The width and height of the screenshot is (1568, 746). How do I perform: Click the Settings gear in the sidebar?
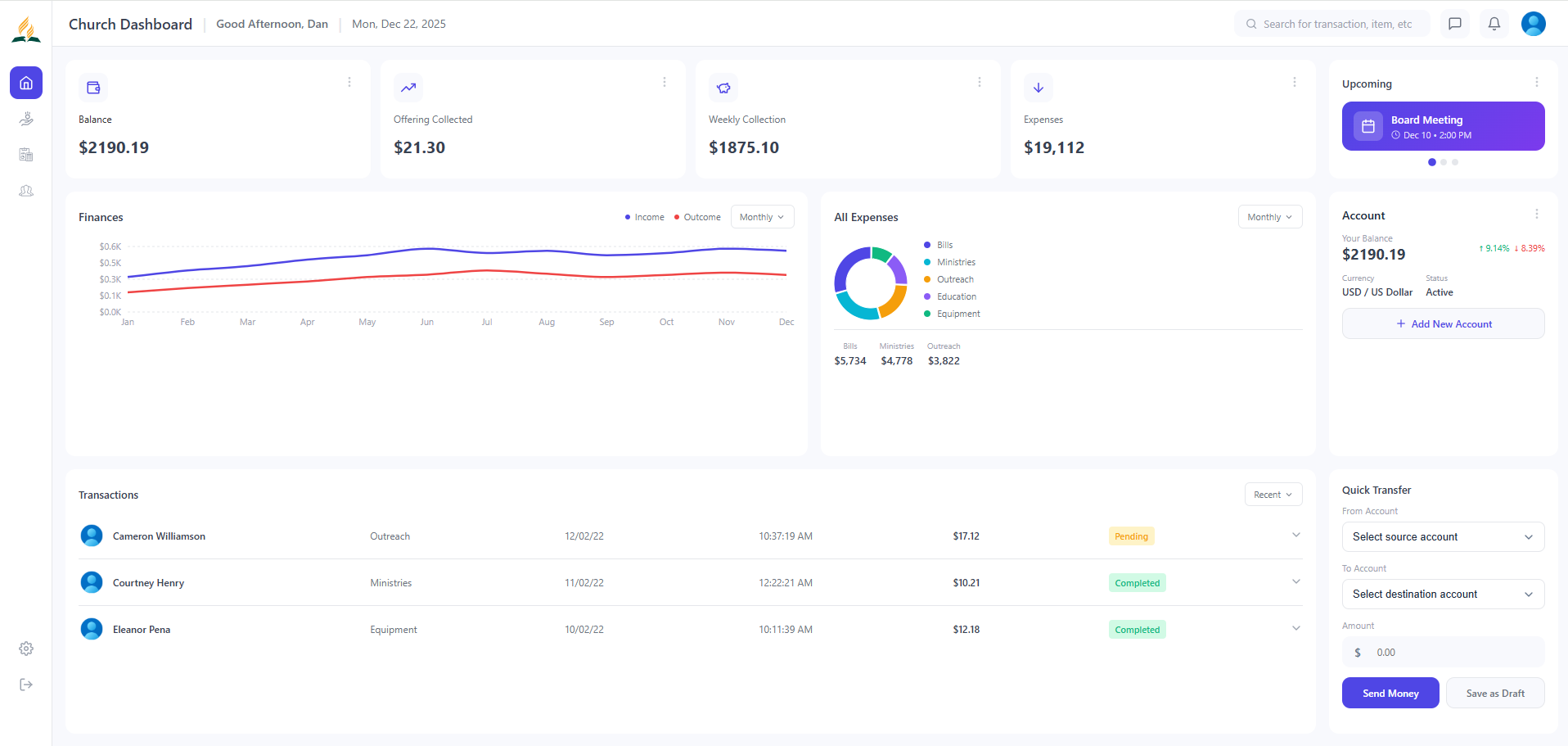[x=25, y=649]
